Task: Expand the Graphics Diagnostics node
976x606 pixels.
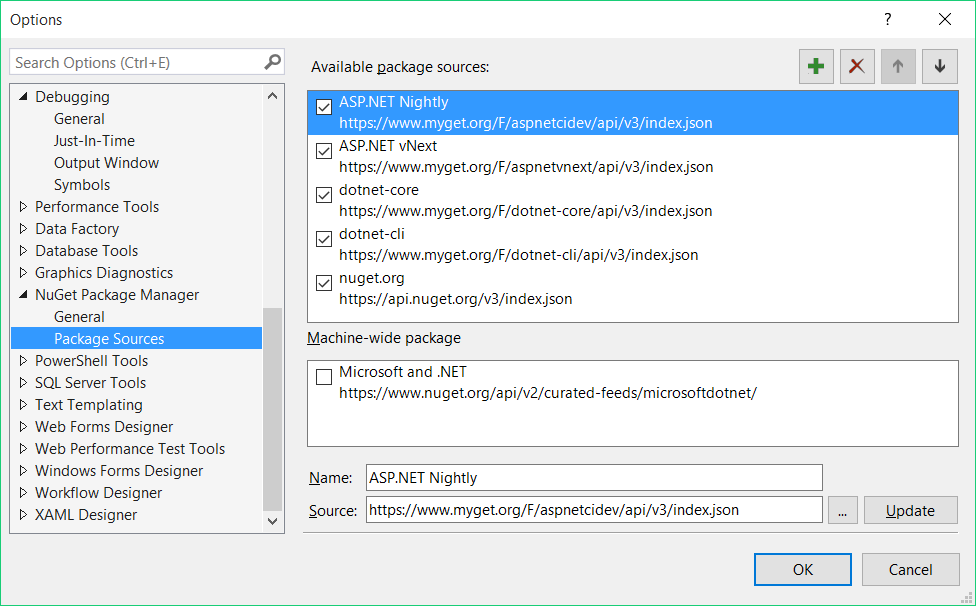Action: tap(23, 273)
